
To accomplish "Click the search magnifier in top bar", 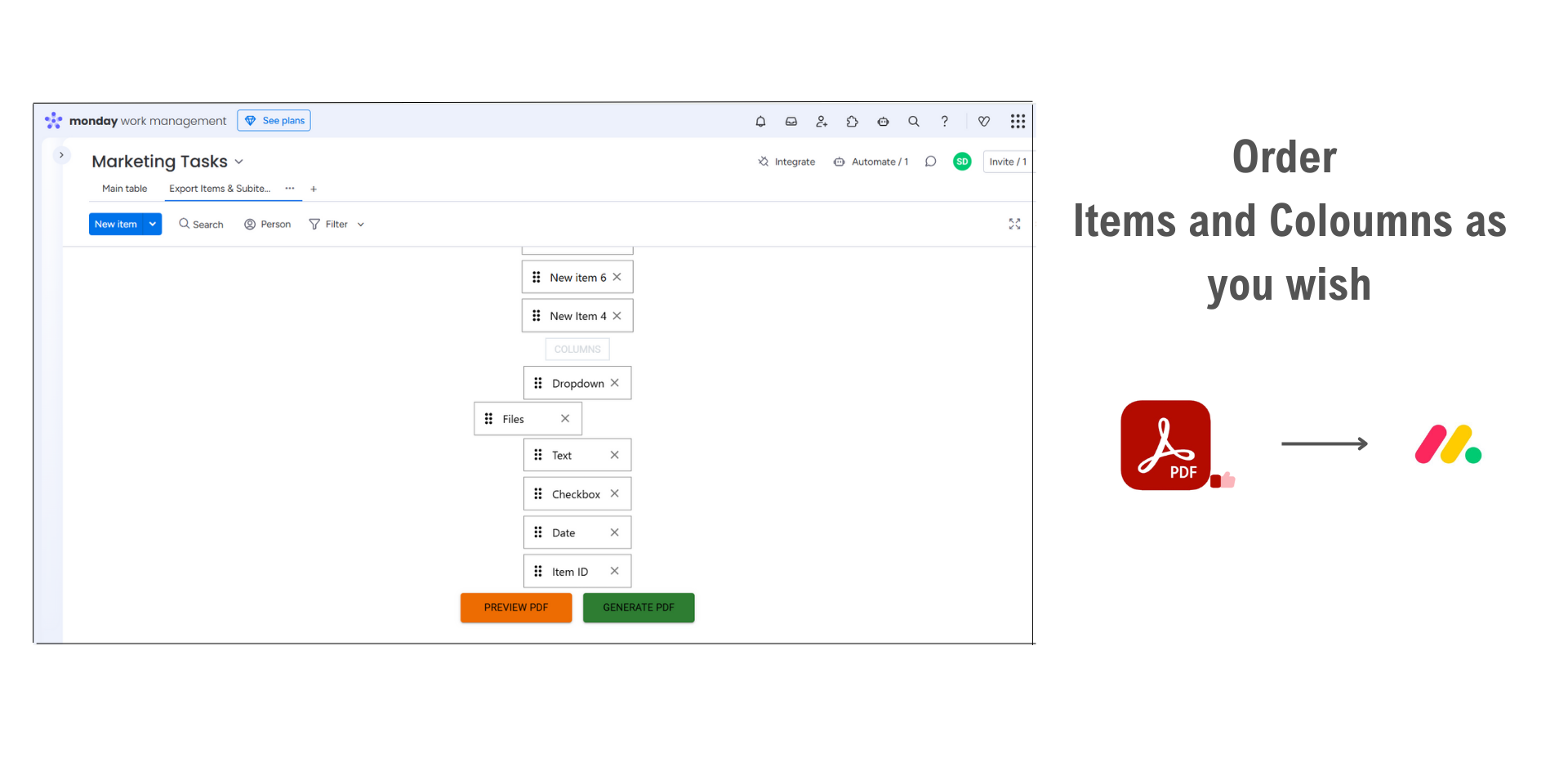I will pyautogui.click(x=914, y=122).
